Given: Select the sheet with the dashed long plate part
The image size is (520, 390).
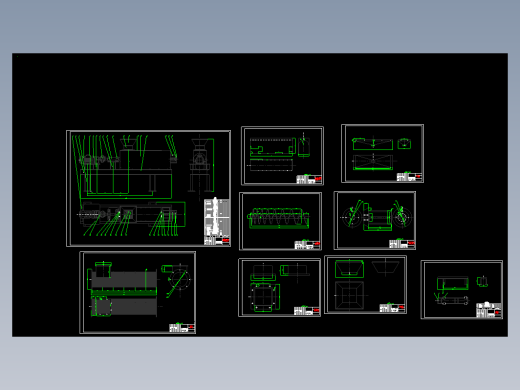Looking at the screenshot, I should click(282, 156).
